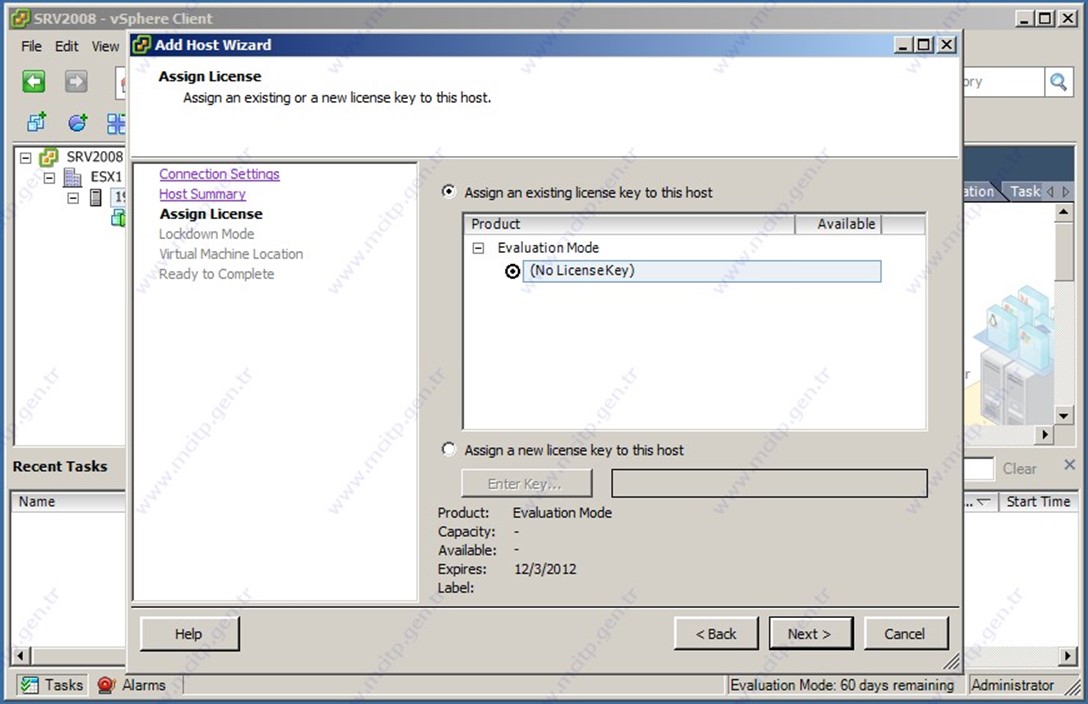Close the Recent Tasks panel
The width and height of the screenshot is (1088, 704).
pyautogui.click(x=1069, y=465)
